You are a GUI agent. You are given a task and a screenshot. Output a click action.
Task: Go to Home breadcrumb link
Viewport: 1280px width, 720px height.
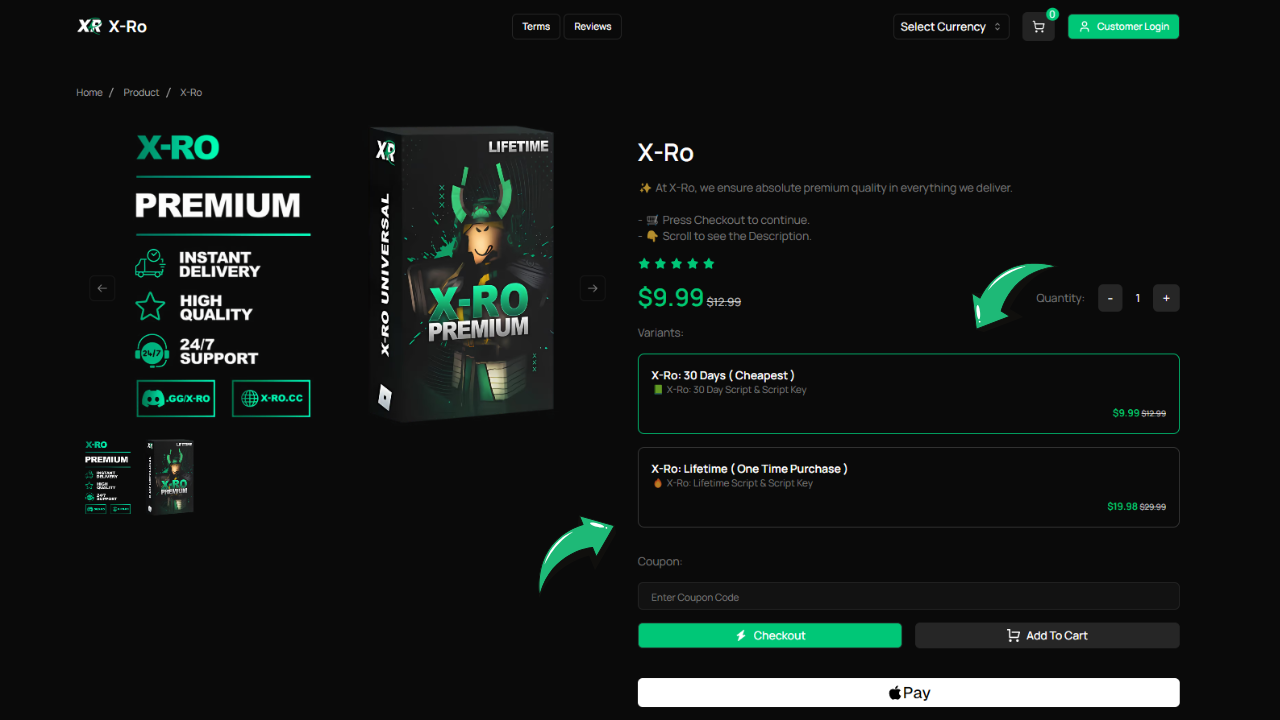point(89,92)
